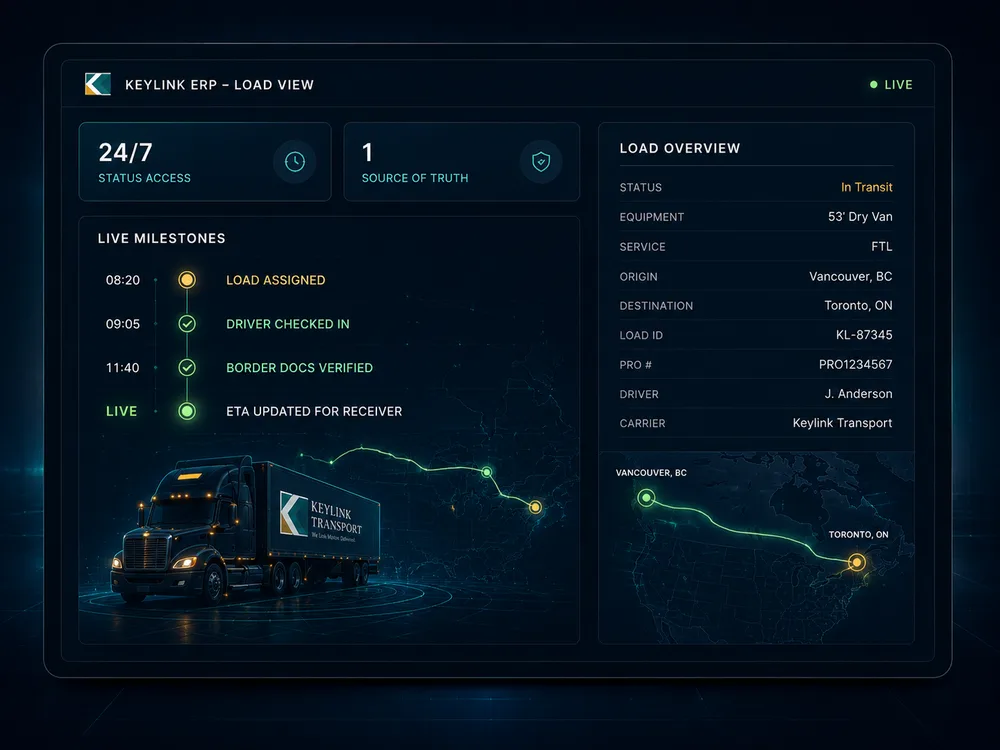Click the 08:20 timestamp
The height and width of the screenshot is (750, 1000).
coord(122,280)
